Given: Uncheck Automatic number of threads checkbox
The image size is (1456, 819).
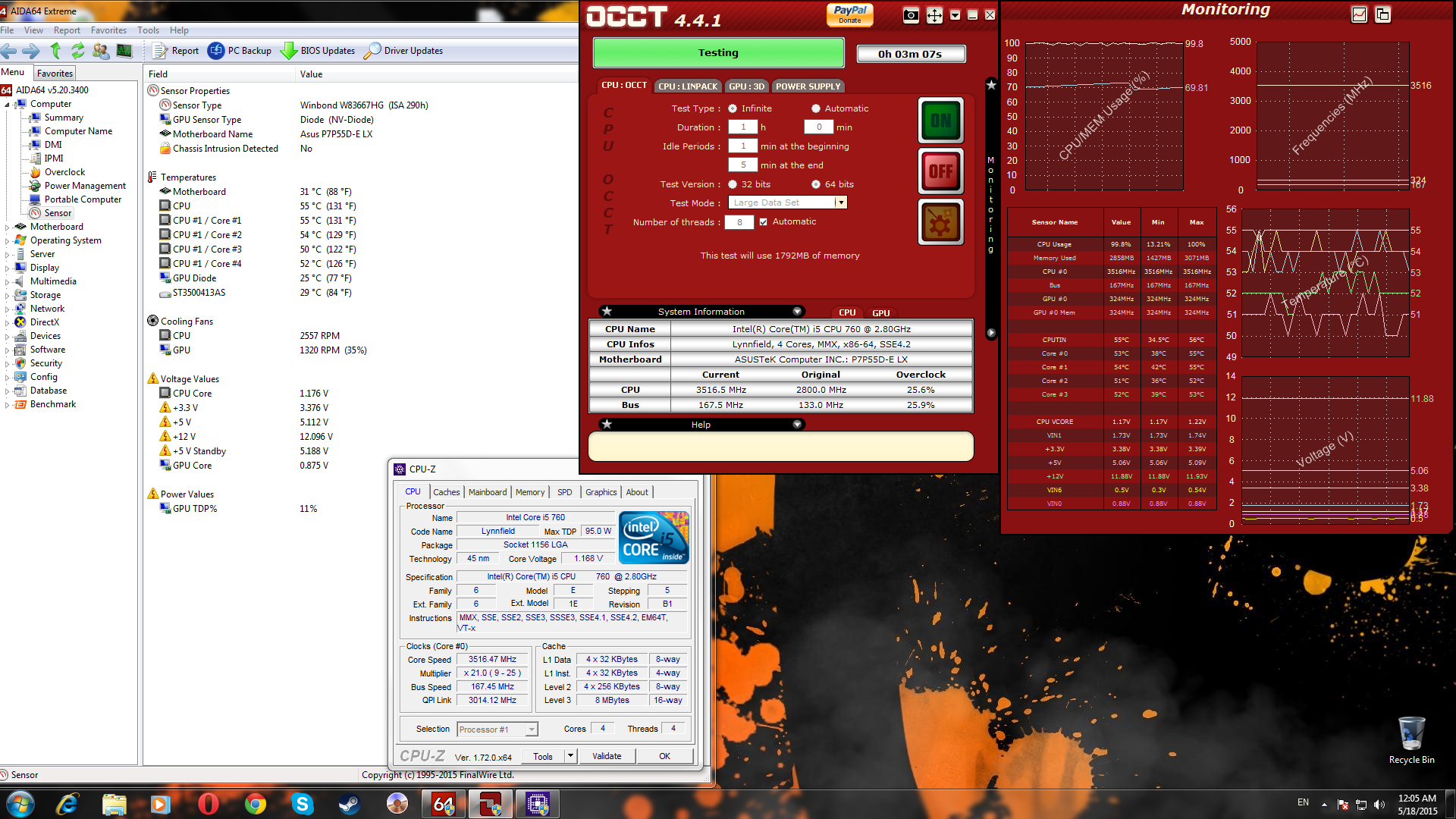Looking at the screenshot, I should (763, 222).
